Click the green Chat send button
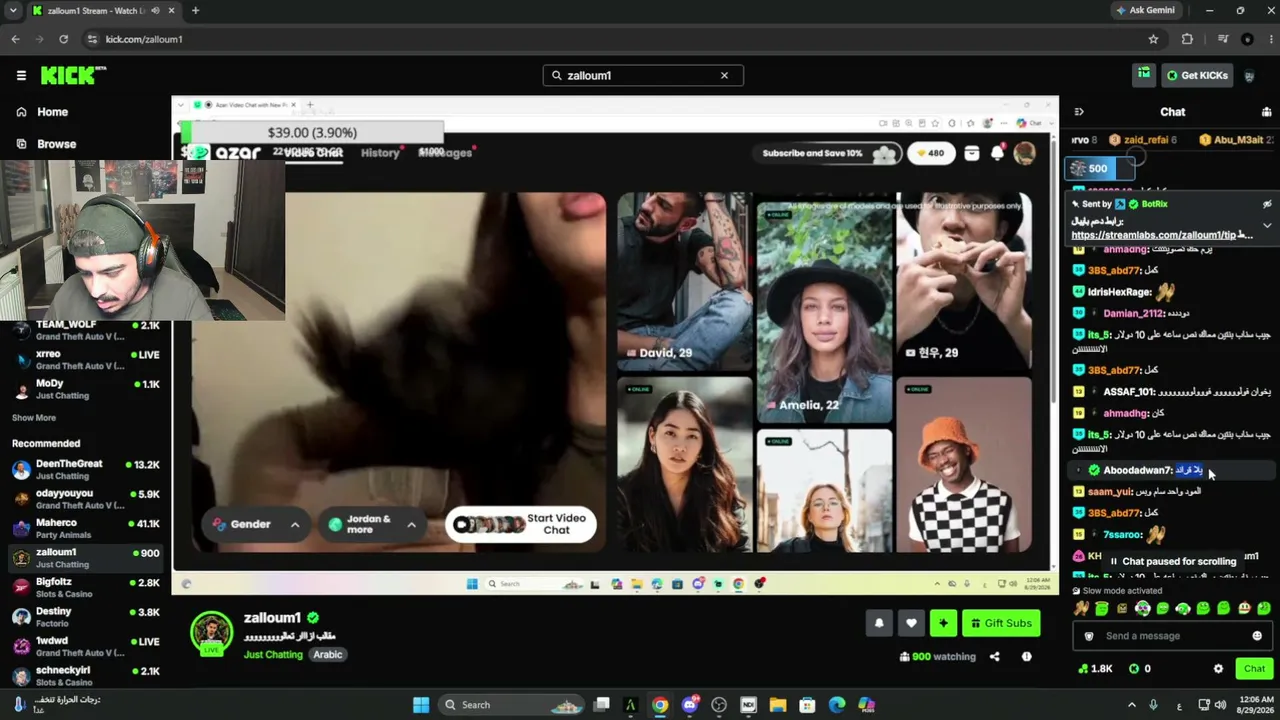Screen dimensions: 1280x720 click(x=1254, y=669)
